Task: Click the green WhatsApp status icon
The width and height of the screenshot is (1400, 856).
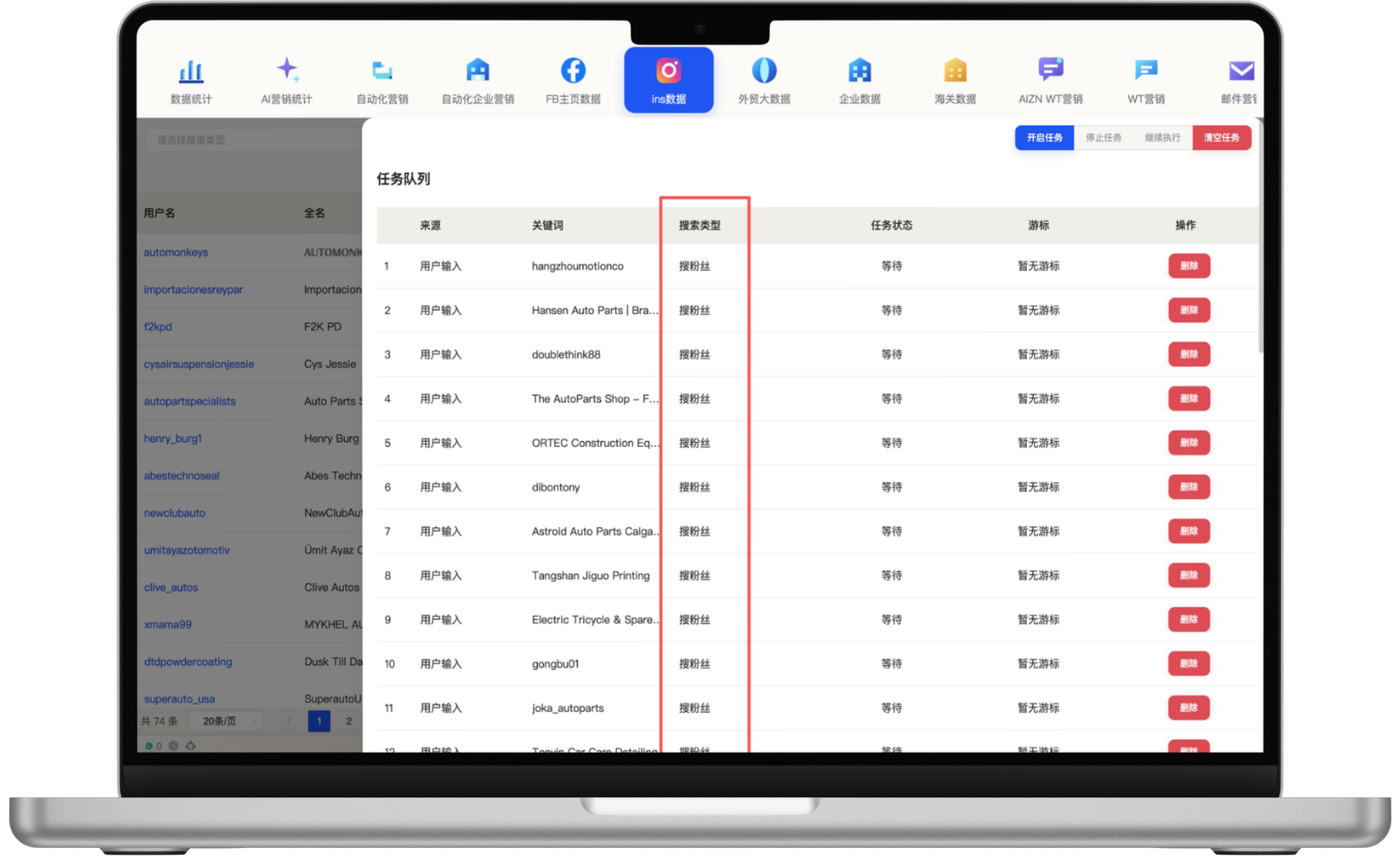Action: point(148,746)
